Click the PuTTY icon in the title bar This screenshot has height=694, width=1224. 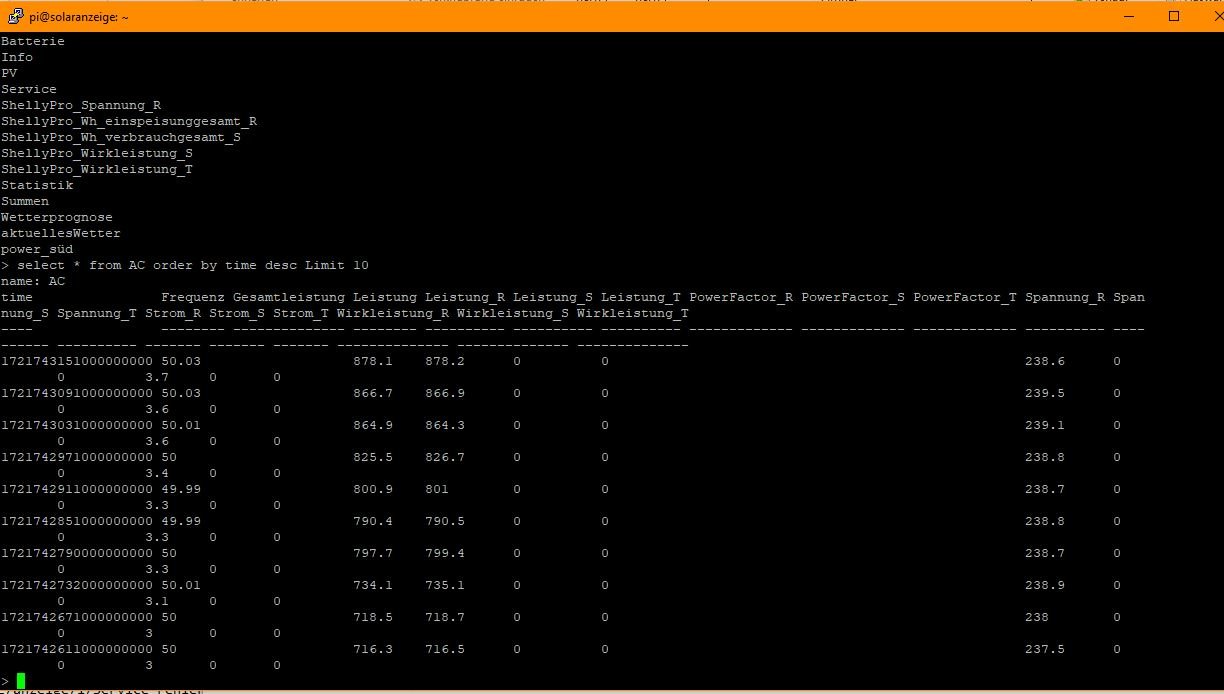coord(15,16)
